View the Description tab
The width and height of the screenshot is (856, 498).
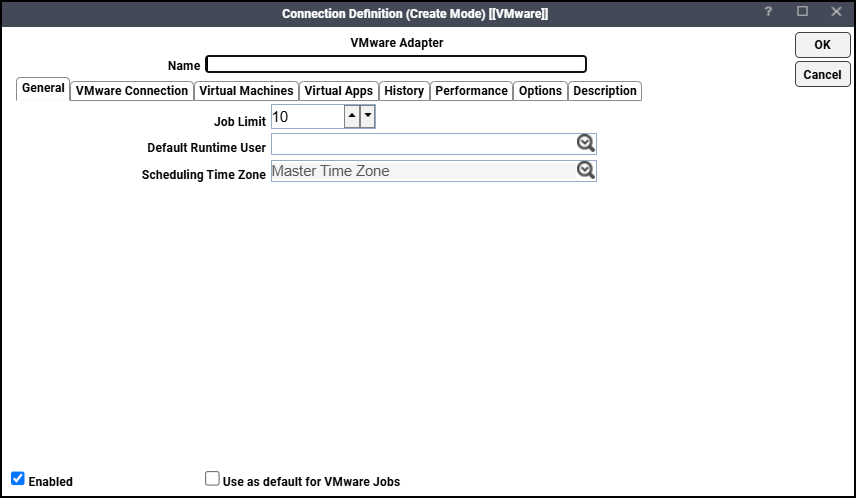tap(604, 91)
